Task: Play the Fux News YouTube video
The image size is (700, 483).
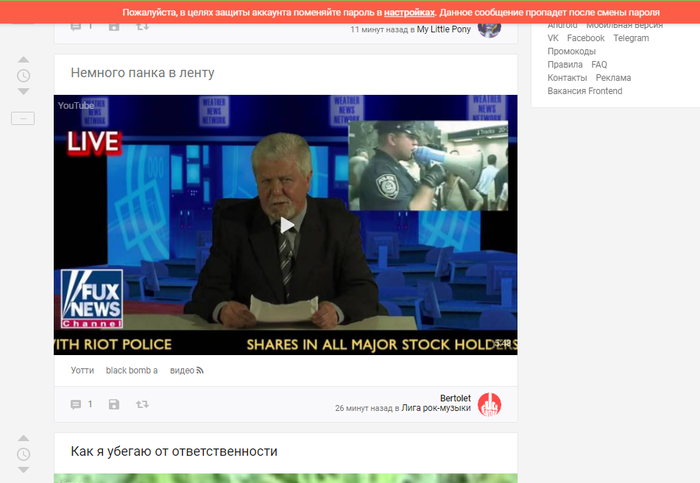Action: coord(286,225)
